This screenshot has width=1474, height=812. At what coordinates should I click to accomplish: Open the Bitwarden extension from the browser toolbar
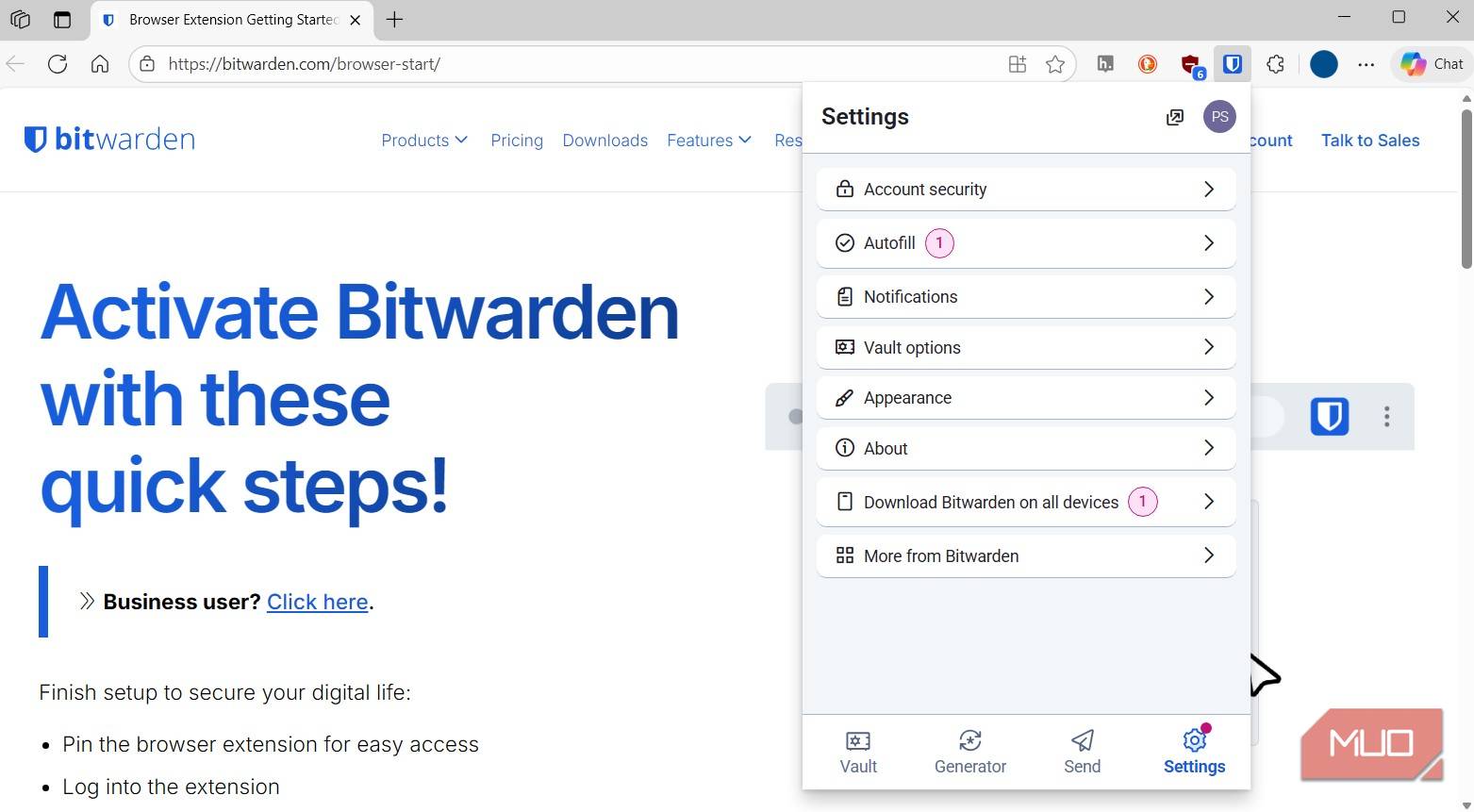point(1232,64)
